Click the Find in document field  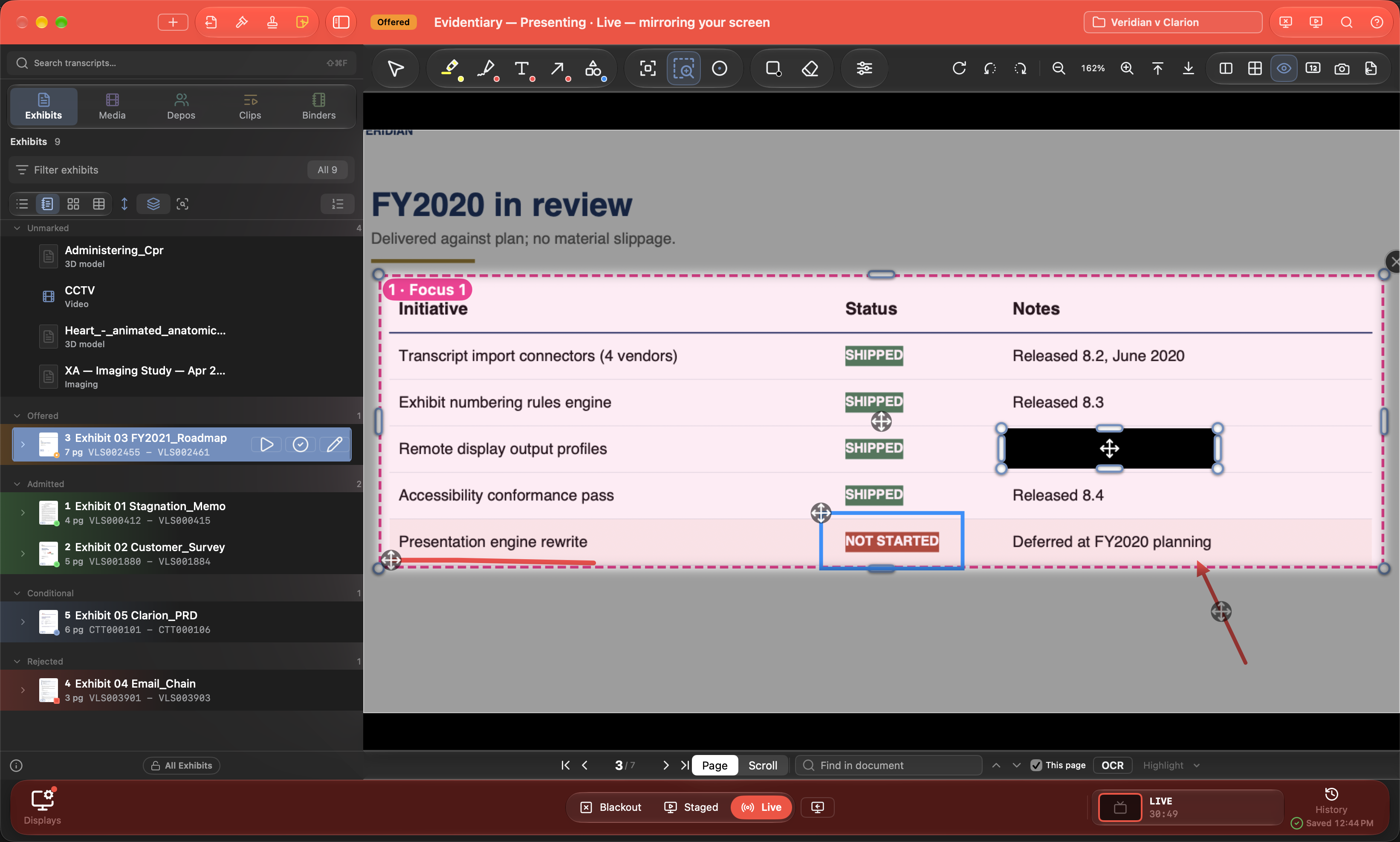(888, 765)
